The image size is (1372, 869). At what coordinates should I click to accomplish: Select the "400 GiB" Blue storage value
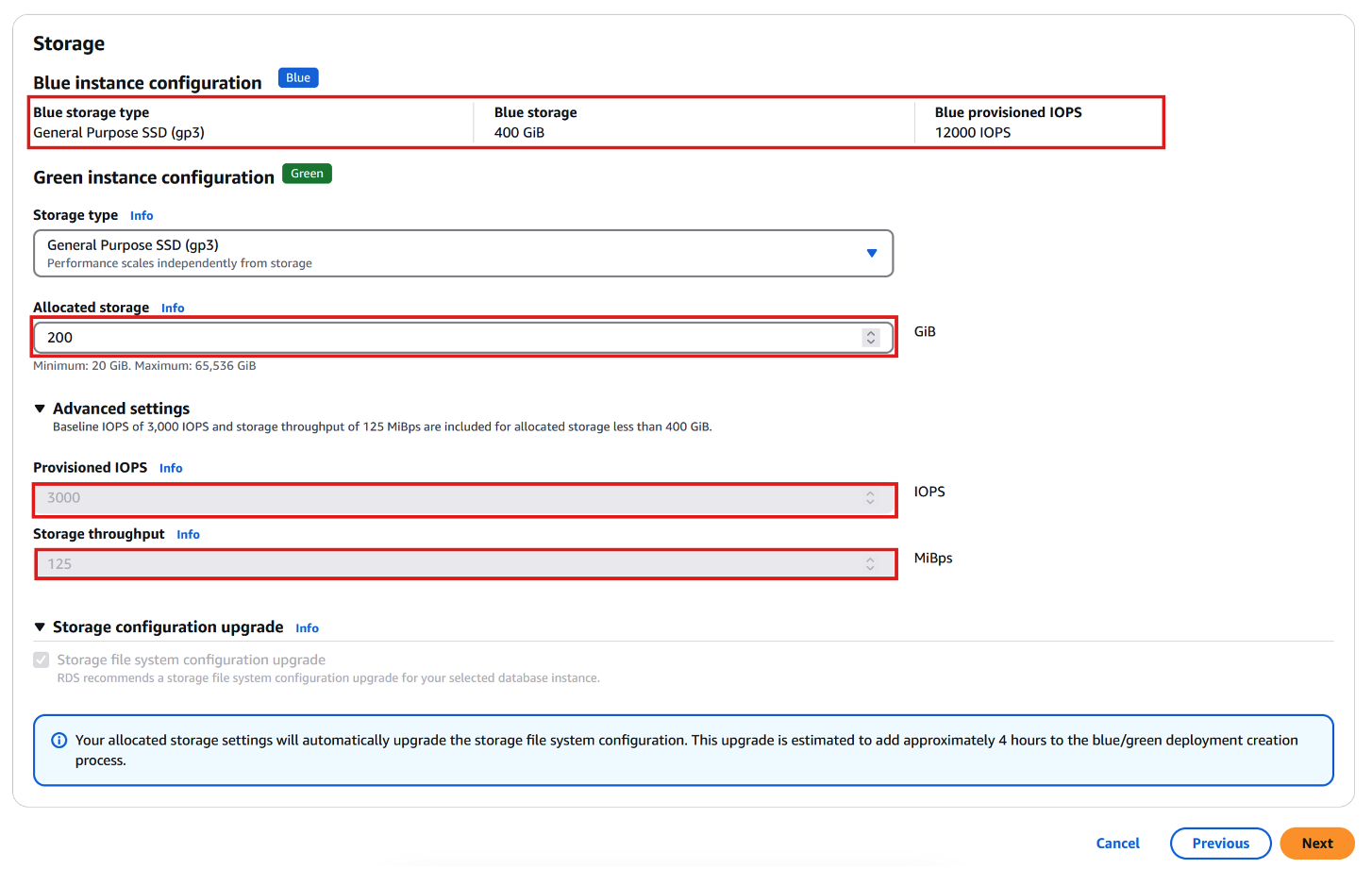pyautogui.click(x=519, y=133)
